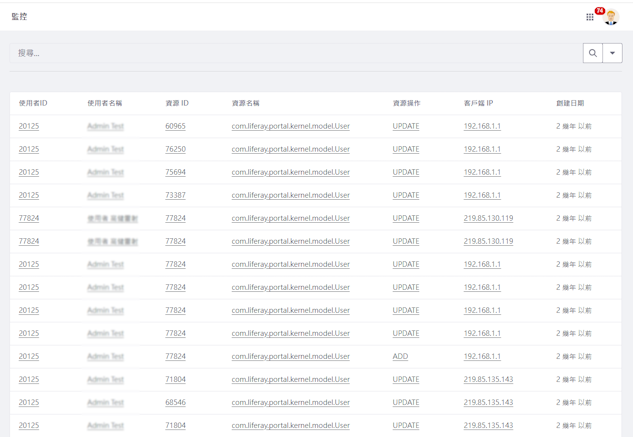Click the creation date in row 73387

coord(574,195)
